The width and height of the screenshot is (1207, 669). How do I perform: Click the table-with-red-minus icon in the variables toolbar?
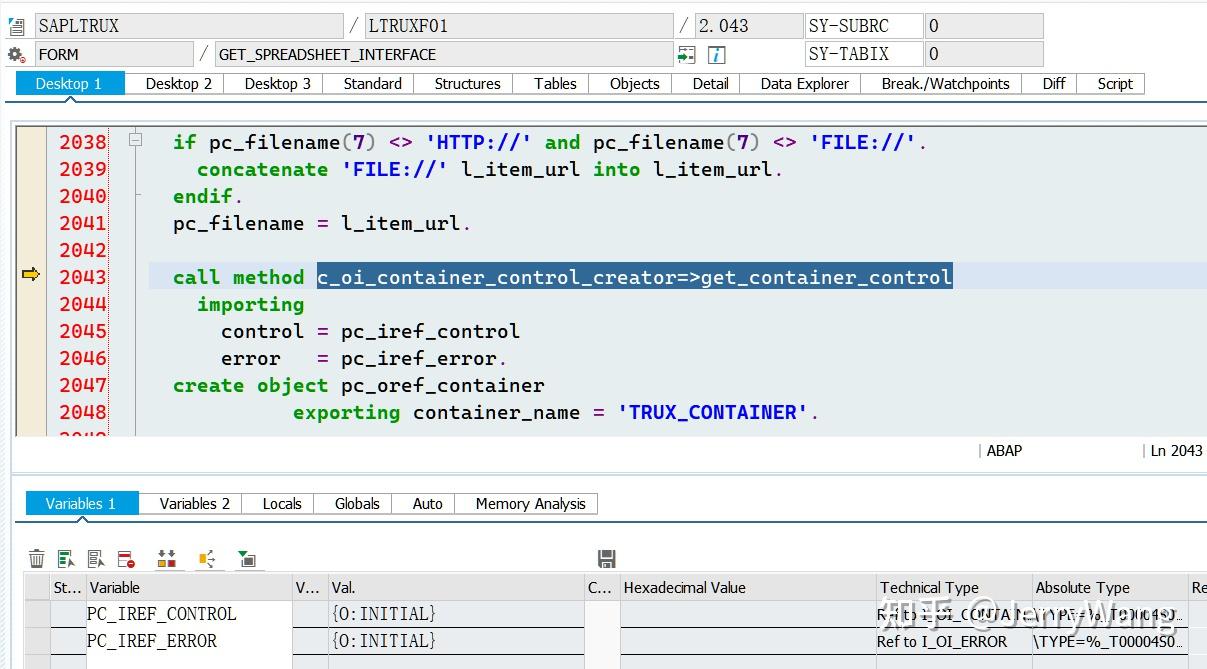point(127,558)
